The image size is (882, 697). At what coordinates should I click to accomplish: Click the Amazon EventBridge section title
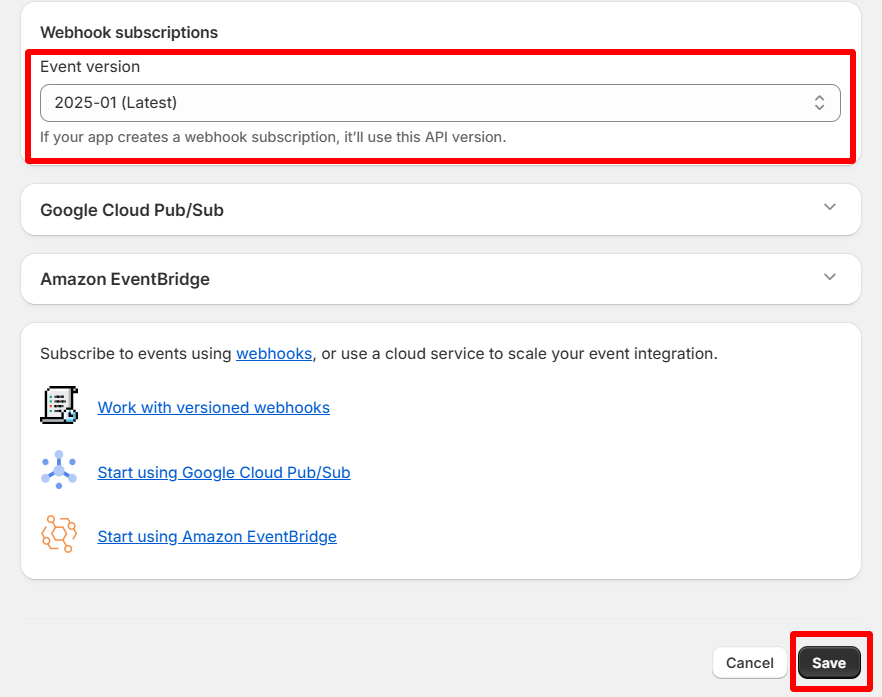pos(125,279)
